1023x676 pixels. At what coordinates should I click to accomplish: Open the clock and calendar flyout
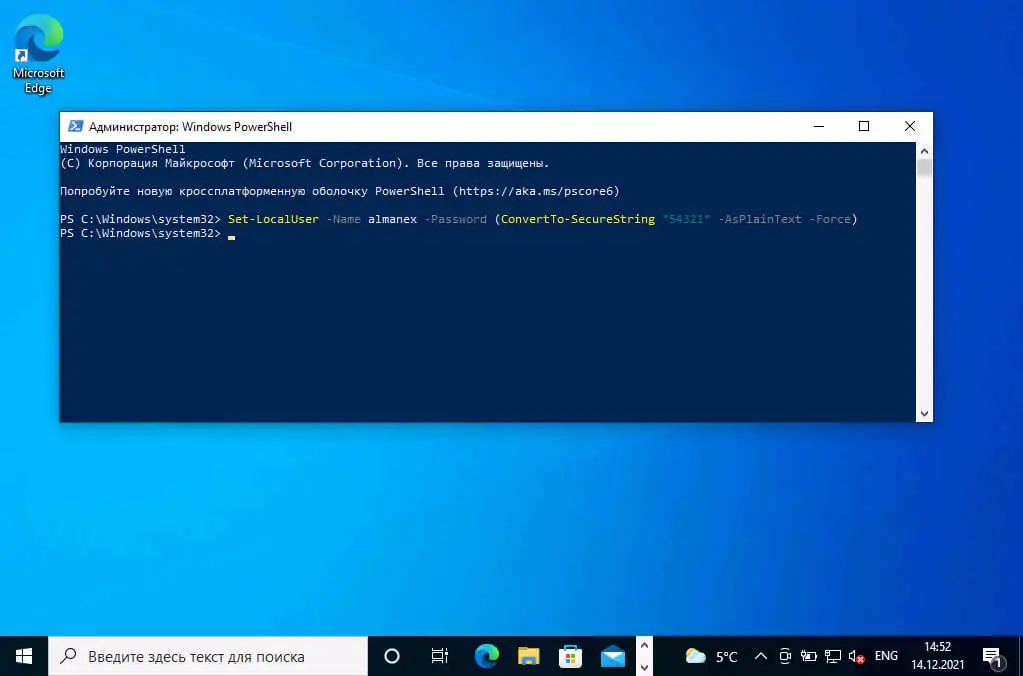point(938,656)
